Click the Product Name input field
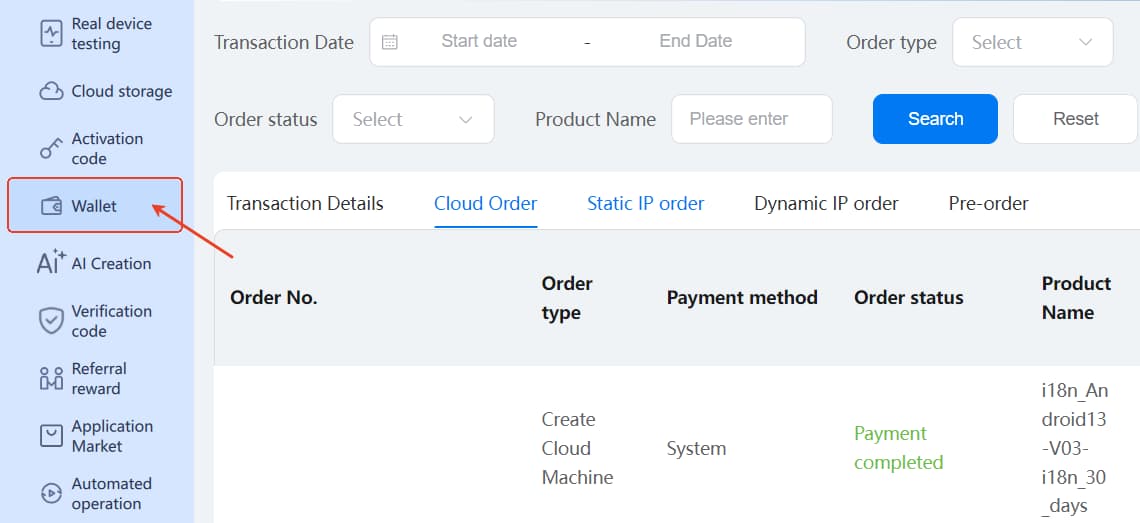 pos(751,119)
